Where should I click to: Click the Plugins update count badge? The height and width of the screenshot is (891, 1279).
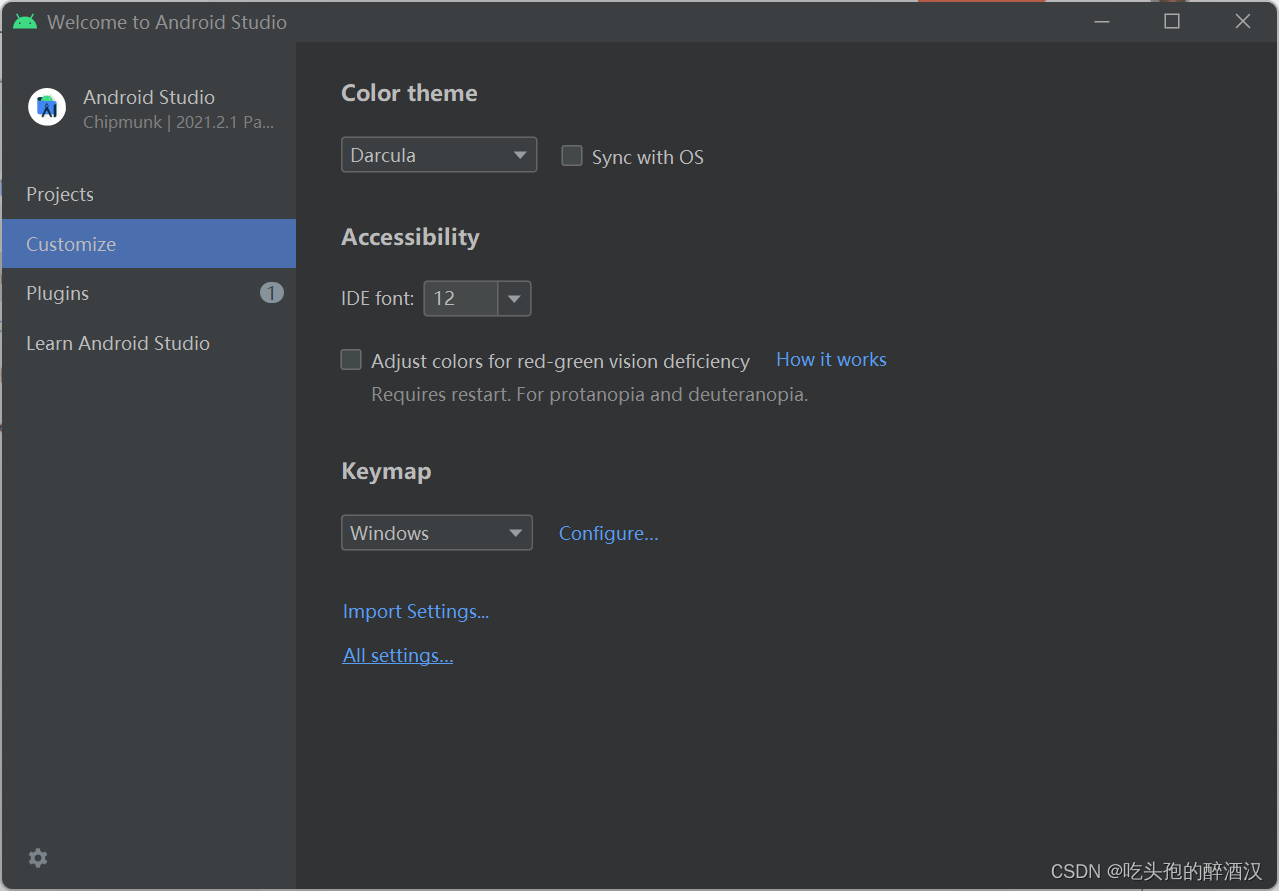click(x=272, y=293)
